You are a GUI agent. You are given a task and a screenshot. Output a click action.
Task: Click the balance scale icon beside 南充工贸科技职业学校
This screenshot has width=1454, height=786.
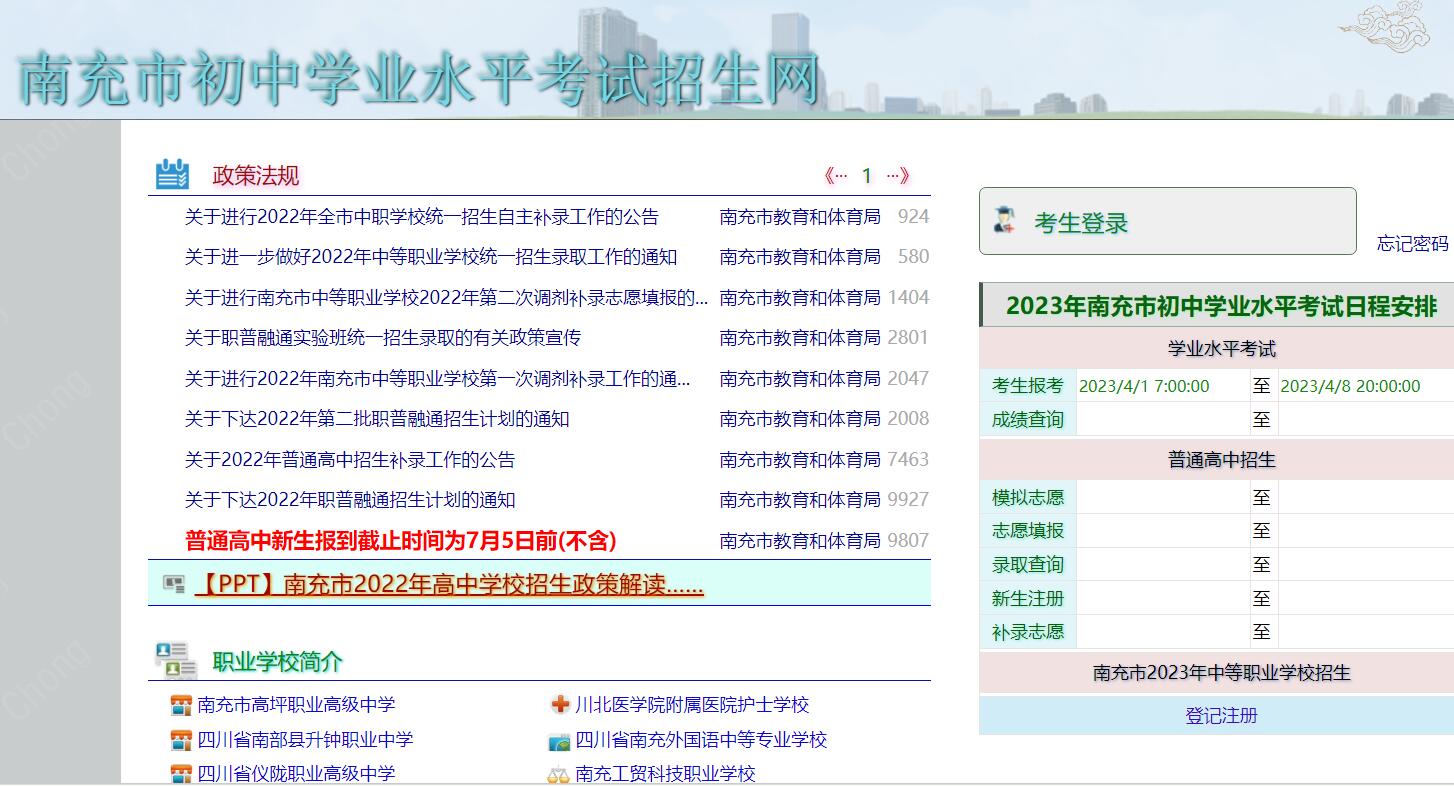pyautogui.click(x=558, y=774)
